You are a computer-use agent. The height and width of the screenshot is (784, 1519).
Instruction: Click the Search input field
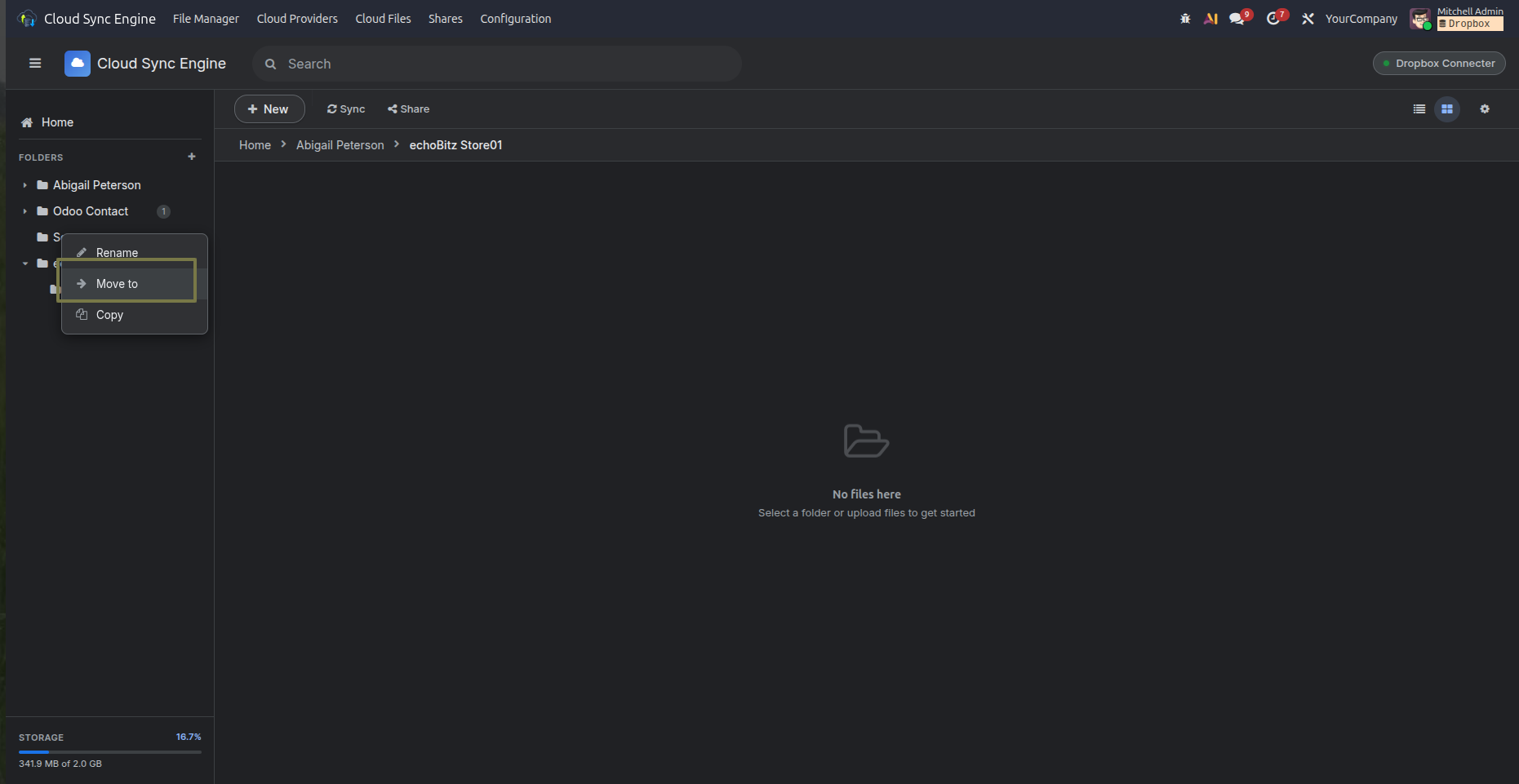pyautogui.click(x=497, y=64)
